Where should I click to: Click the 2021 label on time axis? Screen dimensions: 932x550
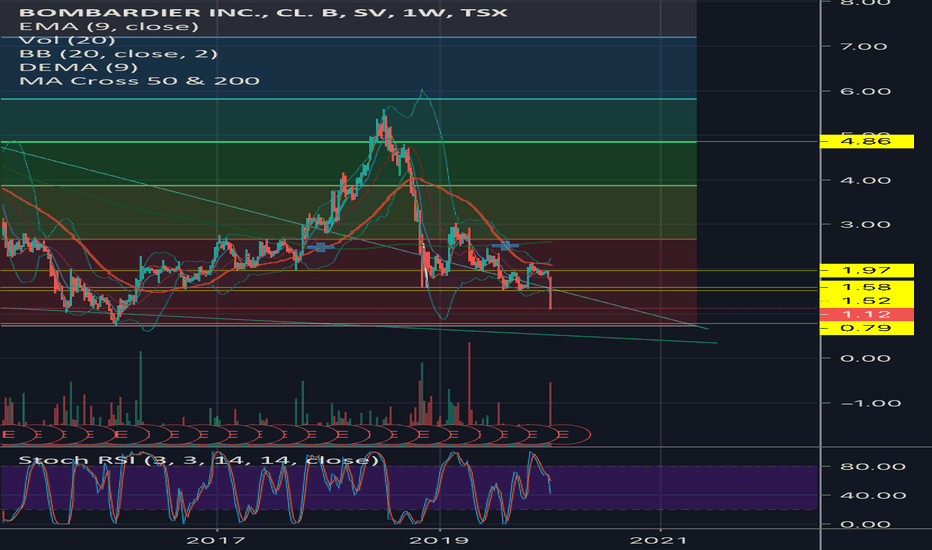pyautogui.click(x=659, y=540)
